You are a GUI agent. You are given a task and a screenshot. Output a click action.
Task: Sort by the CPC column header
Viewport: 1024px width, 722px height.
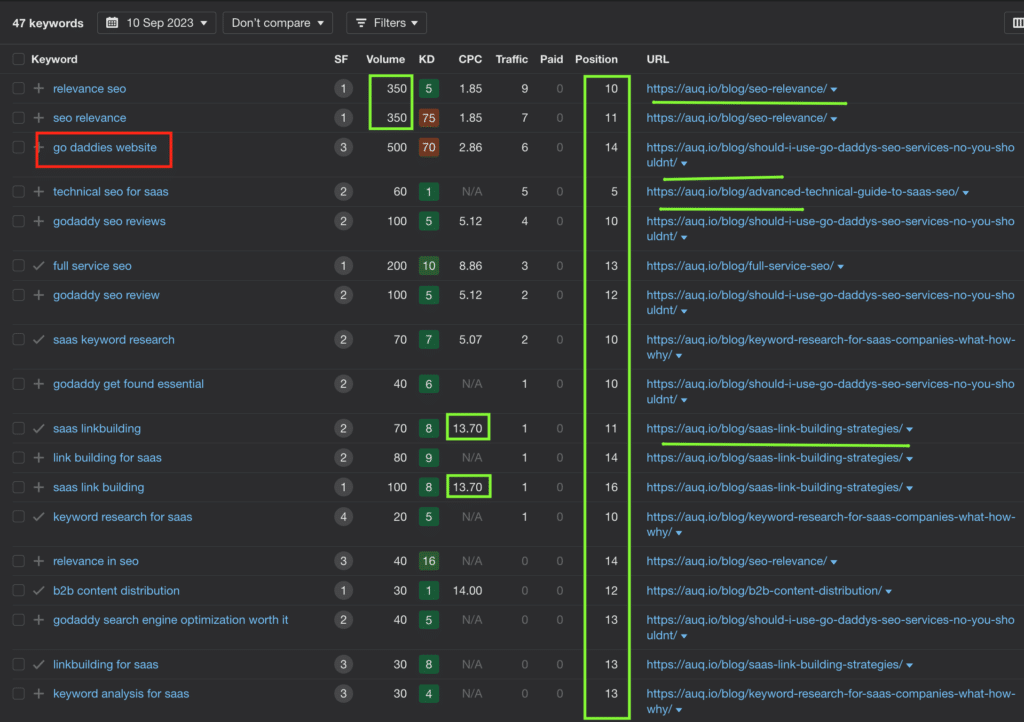(470, 59)
